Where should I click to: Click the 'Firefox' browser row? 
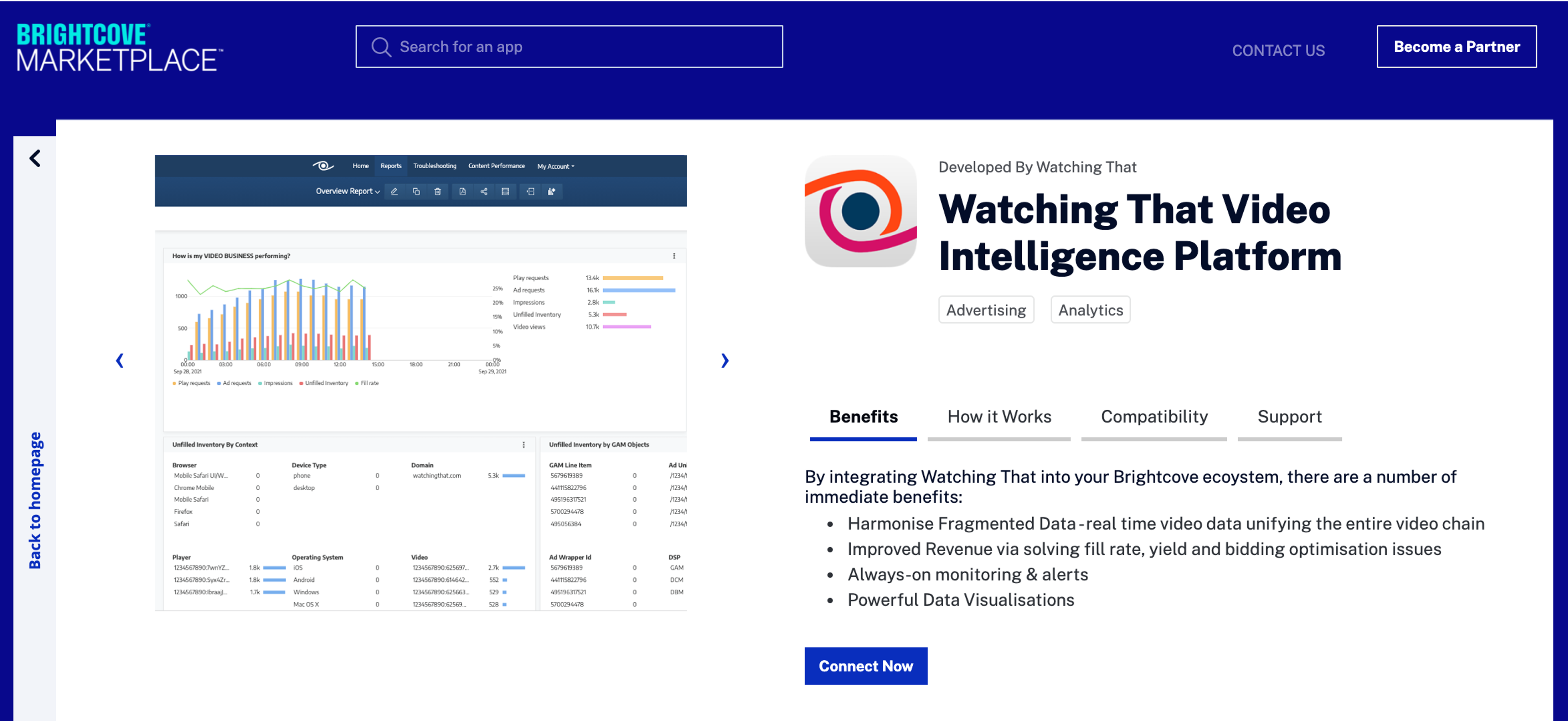coord(216,512)
